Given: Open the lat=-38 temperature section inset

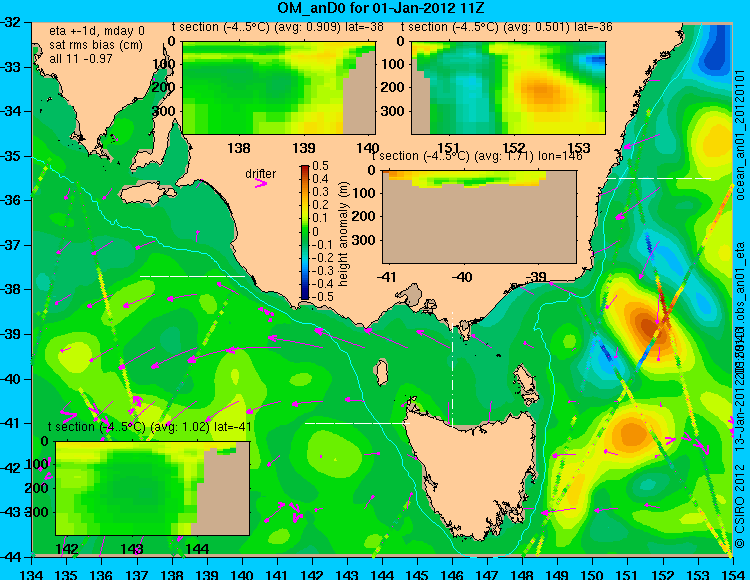Looking at the screenshot, I should (x=279, y=88).
